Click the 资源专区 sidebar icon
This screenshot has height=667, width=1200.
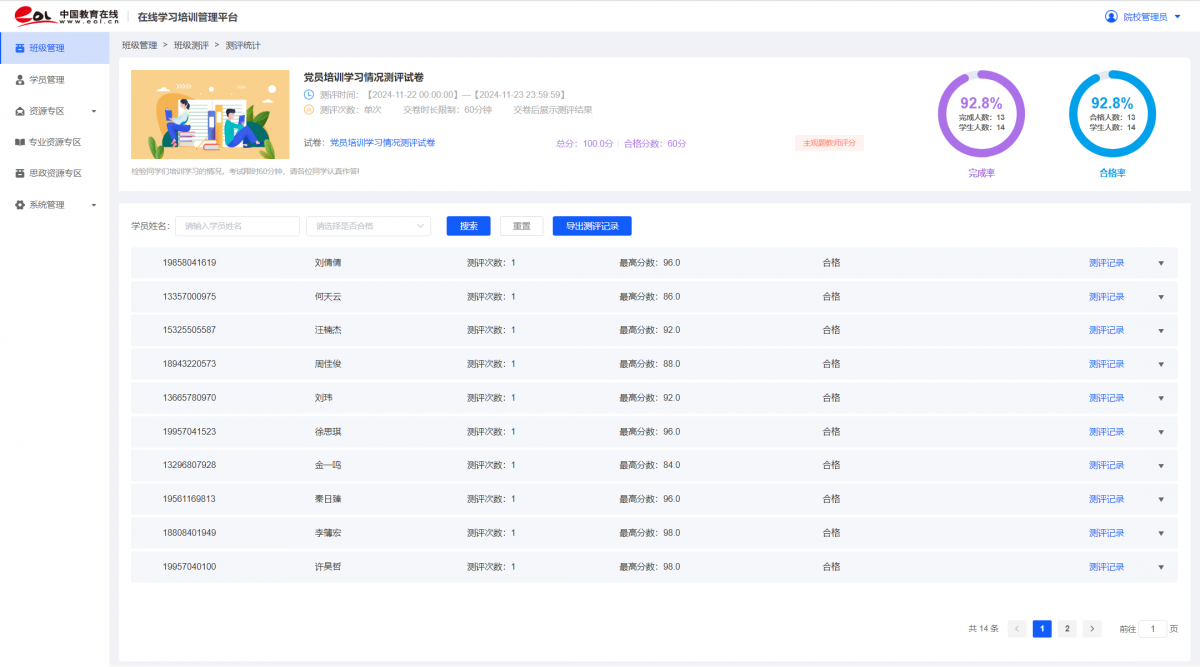coord(20,111)
